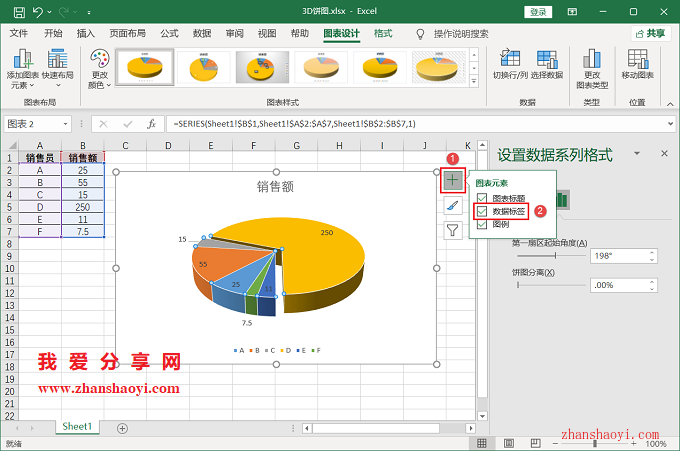Open the undo history dropdown arrow
Viewport: 680px width, 451px height.
pos(49,12)
